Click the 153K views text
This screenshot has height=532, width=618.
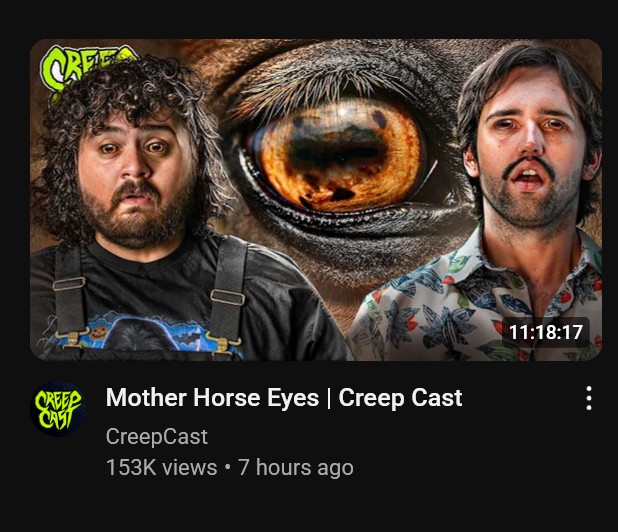(x=162, y=467)
